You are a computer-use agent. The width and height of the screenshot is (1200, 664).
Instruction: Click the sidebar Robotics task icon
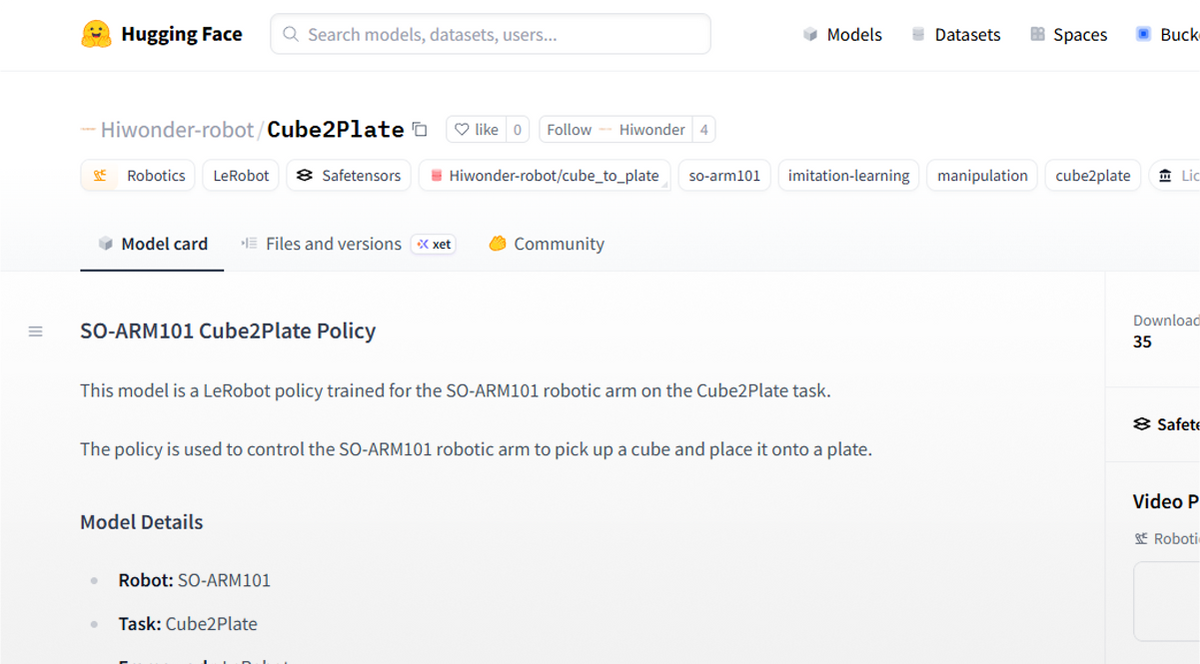(1141, 538)
